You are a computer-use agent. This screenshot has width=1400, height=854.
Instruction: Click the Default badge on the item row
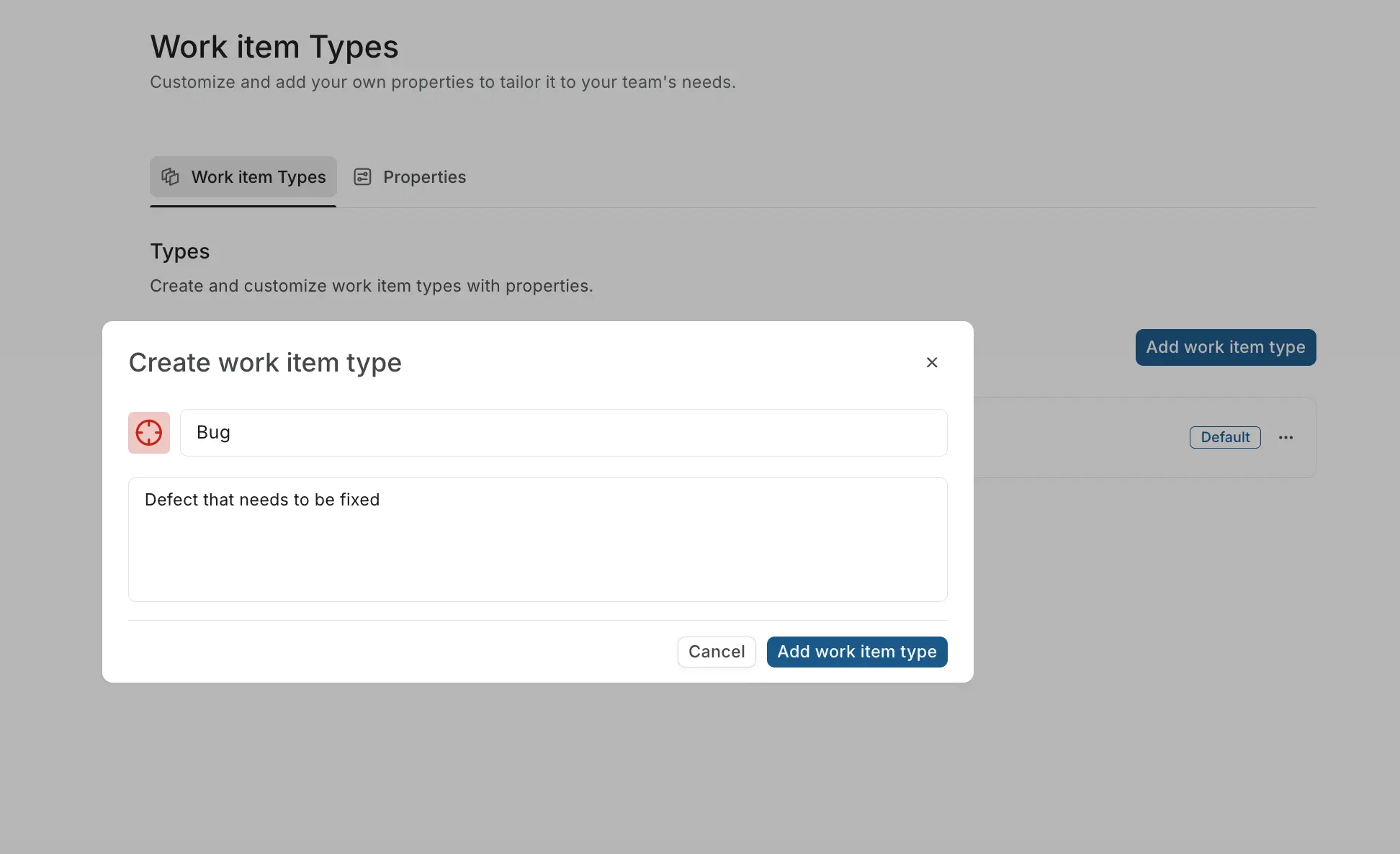click(x=1224, y=437)
